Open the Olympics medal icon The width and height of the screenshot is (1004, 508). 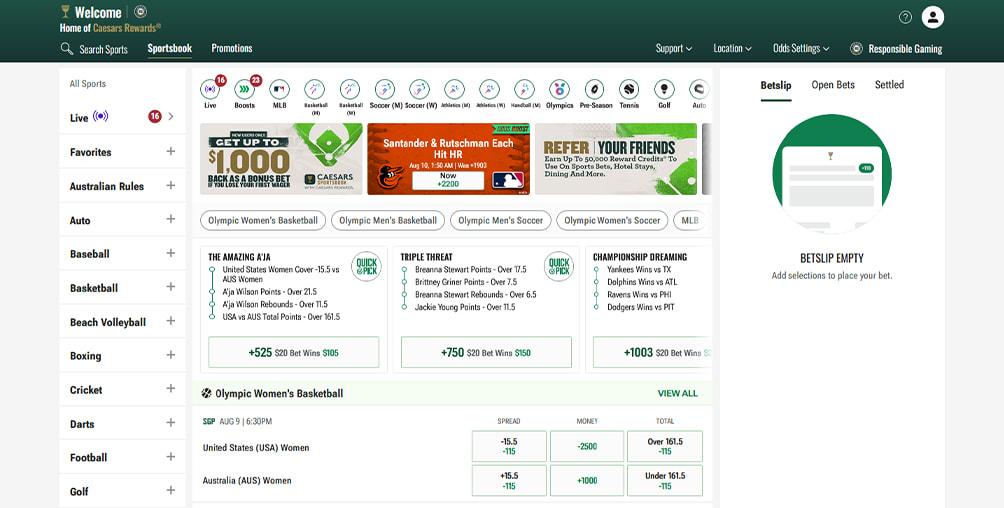(x=559, y=90)
